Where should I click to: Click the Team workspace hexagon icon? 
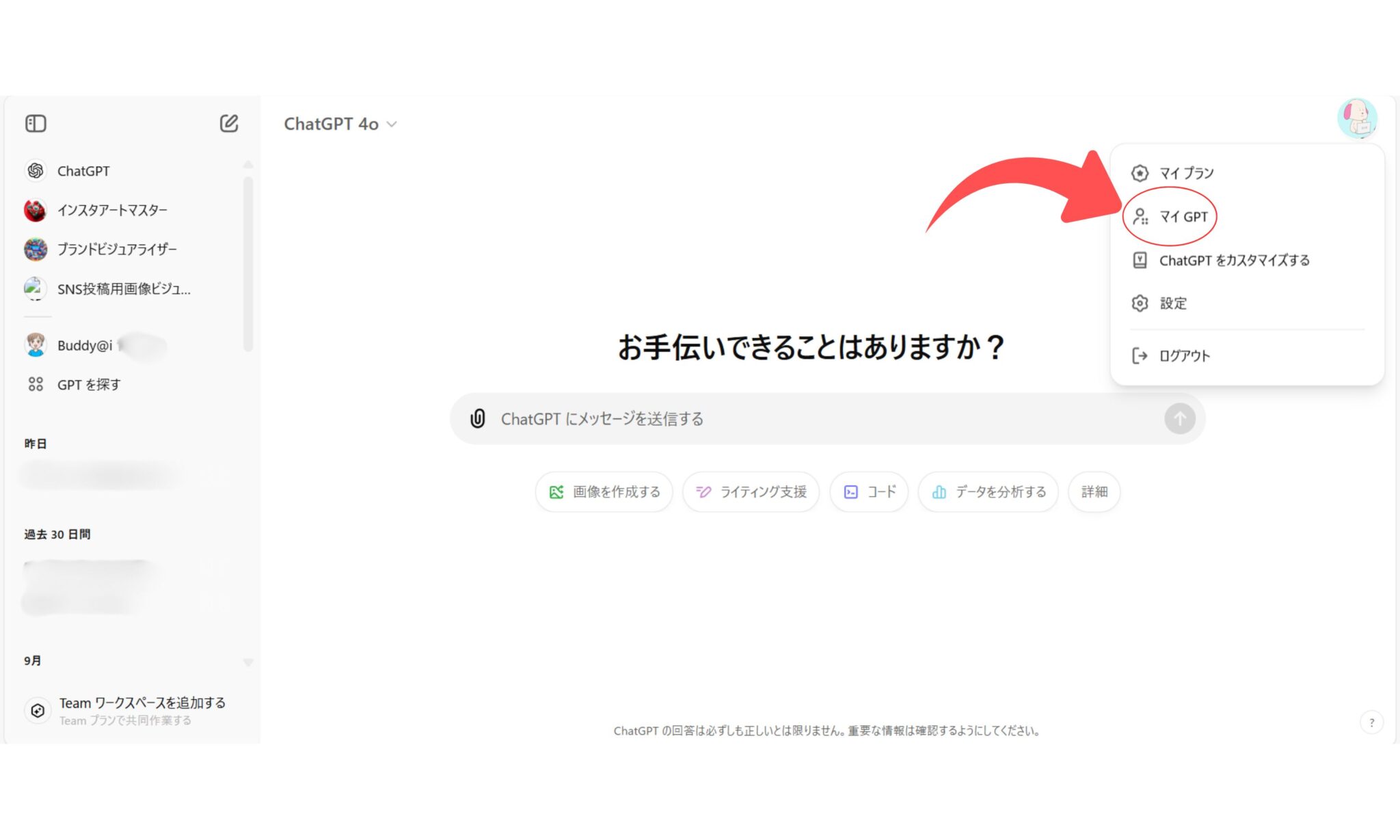click(38, 711)
